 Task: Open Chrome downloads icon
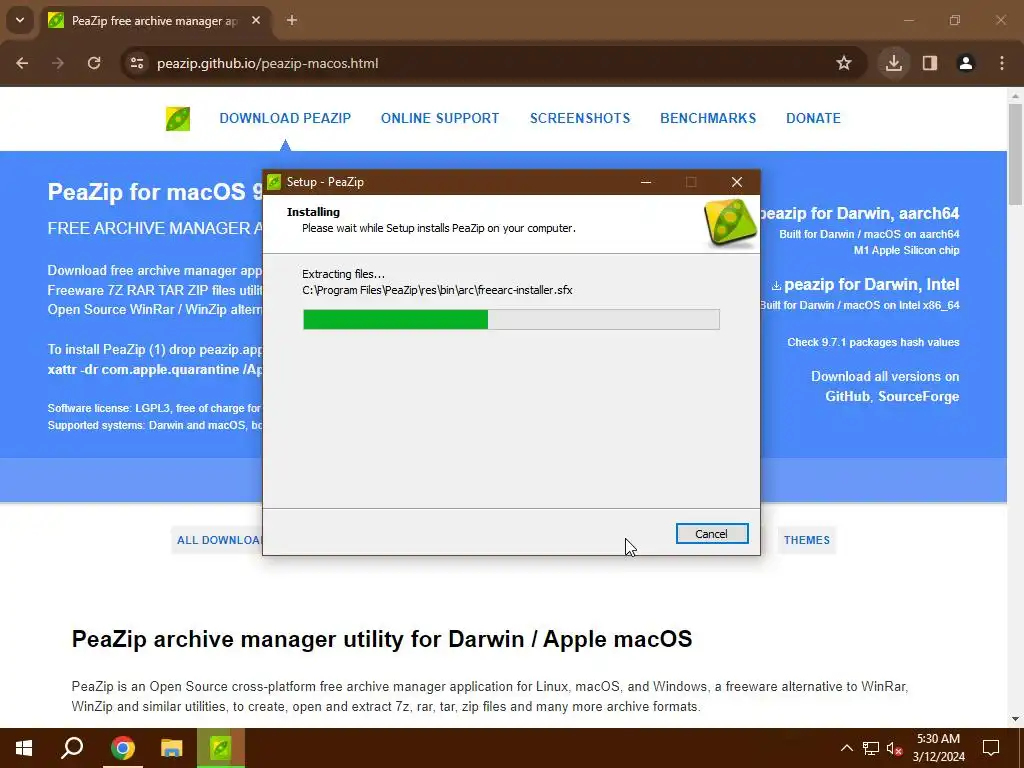tap(893, 63)
